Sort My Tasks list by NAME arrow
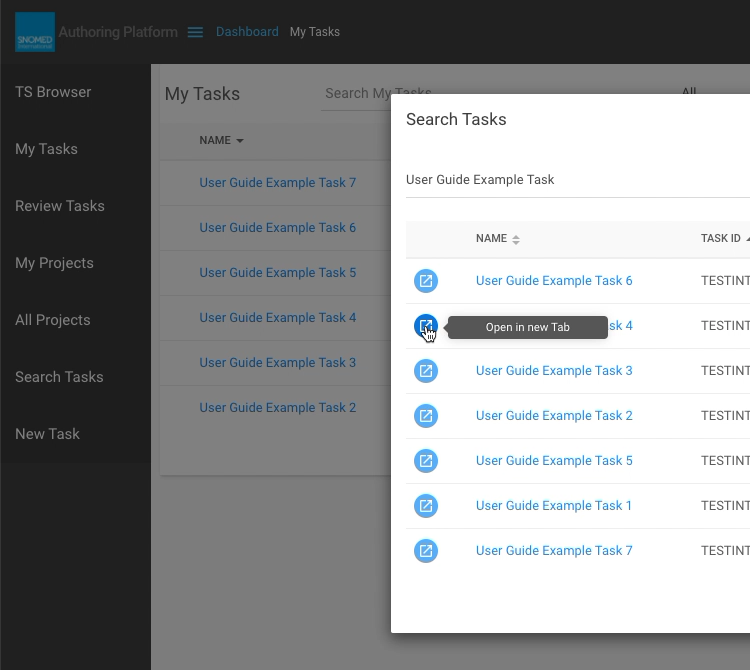The height and width of the screenshot is (670, 750). tap(240, 141)
